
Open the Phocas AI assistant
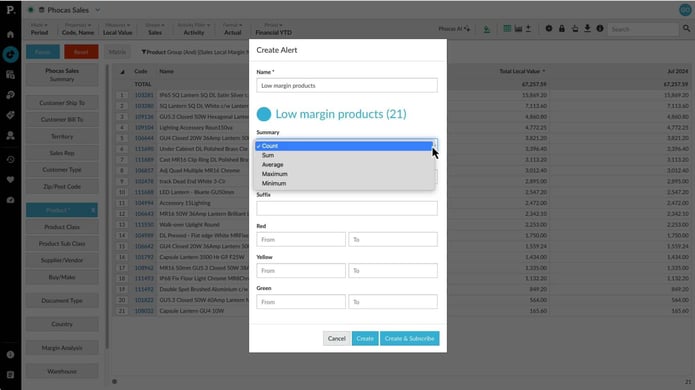coord(454,29)
